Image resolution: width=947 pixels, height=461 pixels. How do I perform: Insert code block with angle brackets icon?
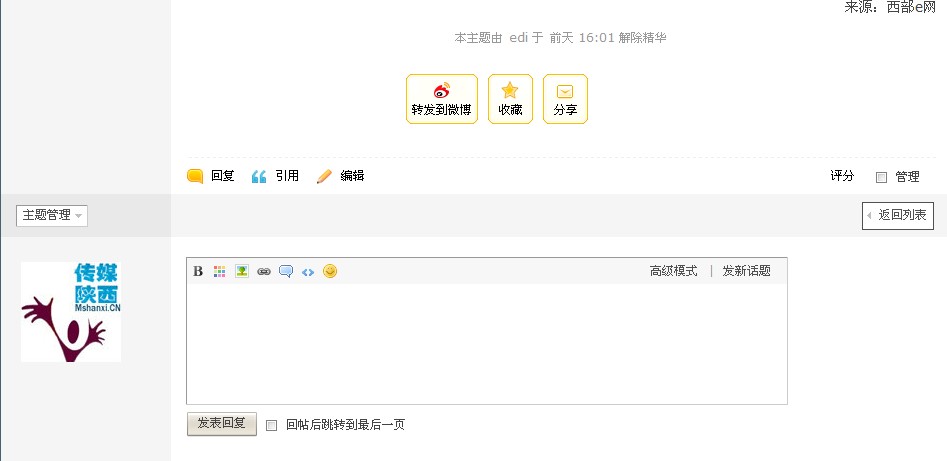click(308, 272)
